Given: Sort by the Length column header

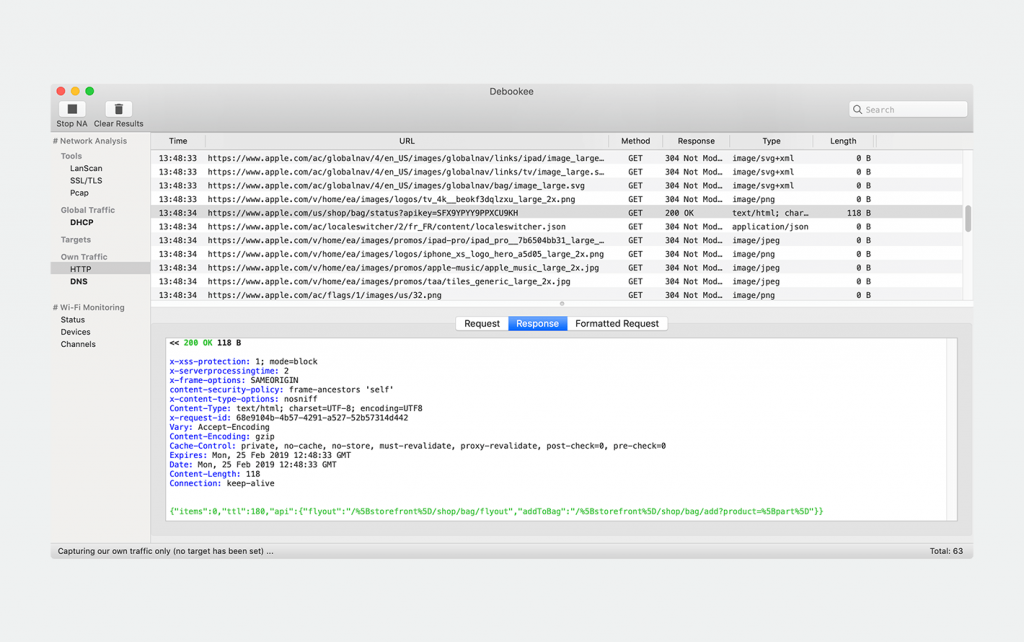Looking at the screenshot, I should tap(843, 141).
